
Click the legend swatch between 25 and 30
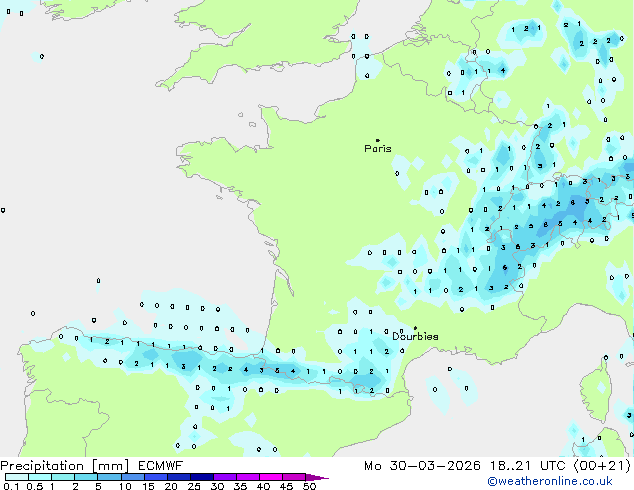point(201,477)
